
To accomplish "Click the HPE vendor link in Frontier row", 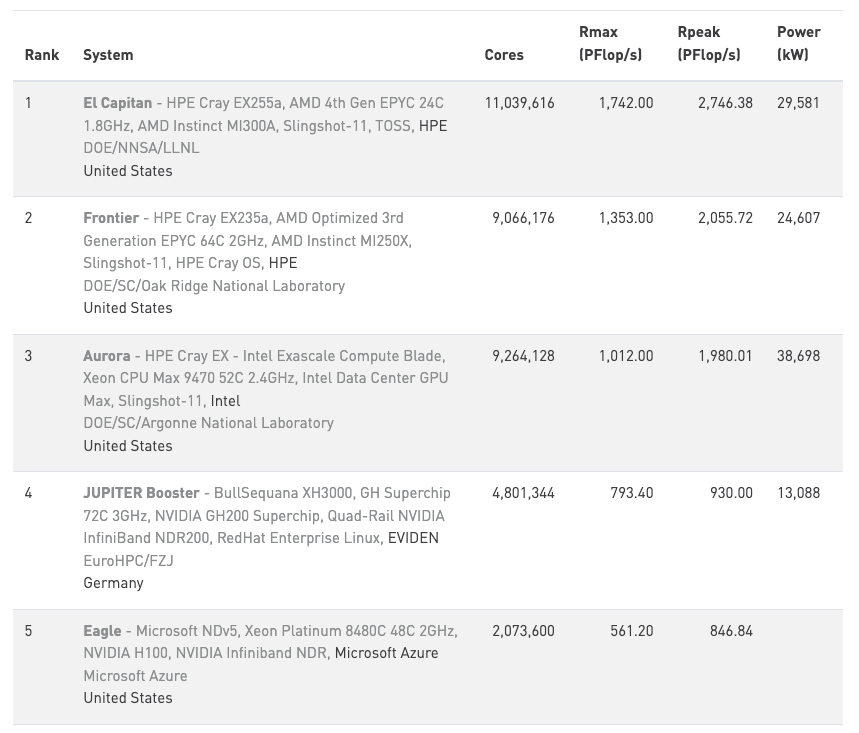I will point(283,263).
